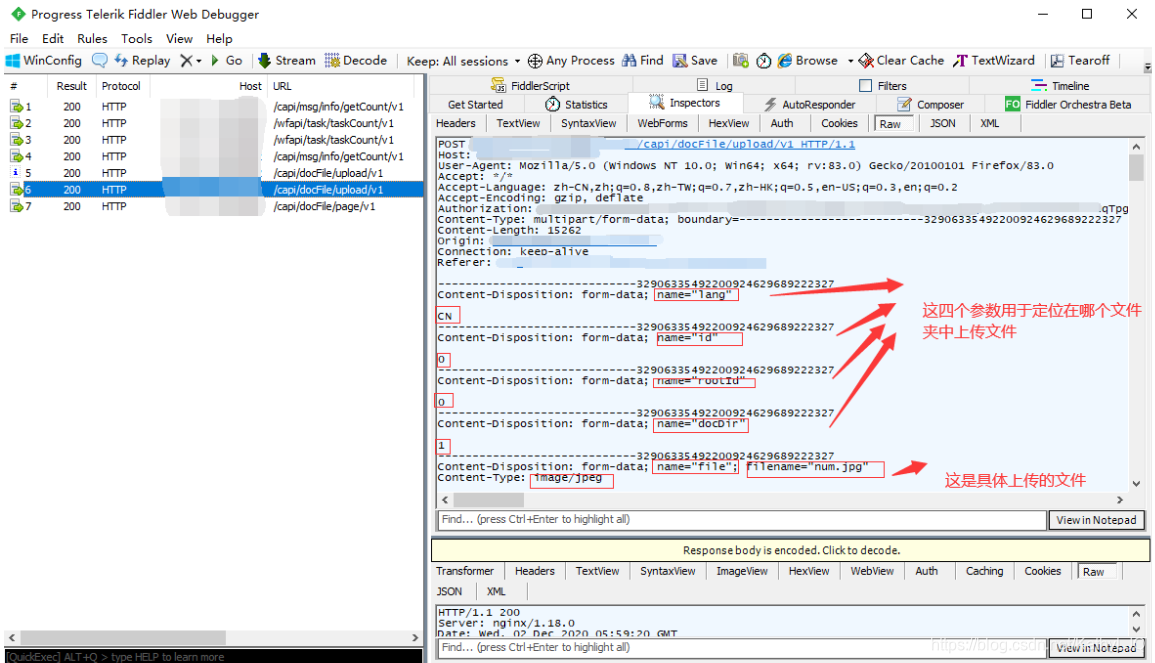The width and height of the screenshot is (1155, 663).
Task: Toggle the Stream mode button
Action: (287, 60)
